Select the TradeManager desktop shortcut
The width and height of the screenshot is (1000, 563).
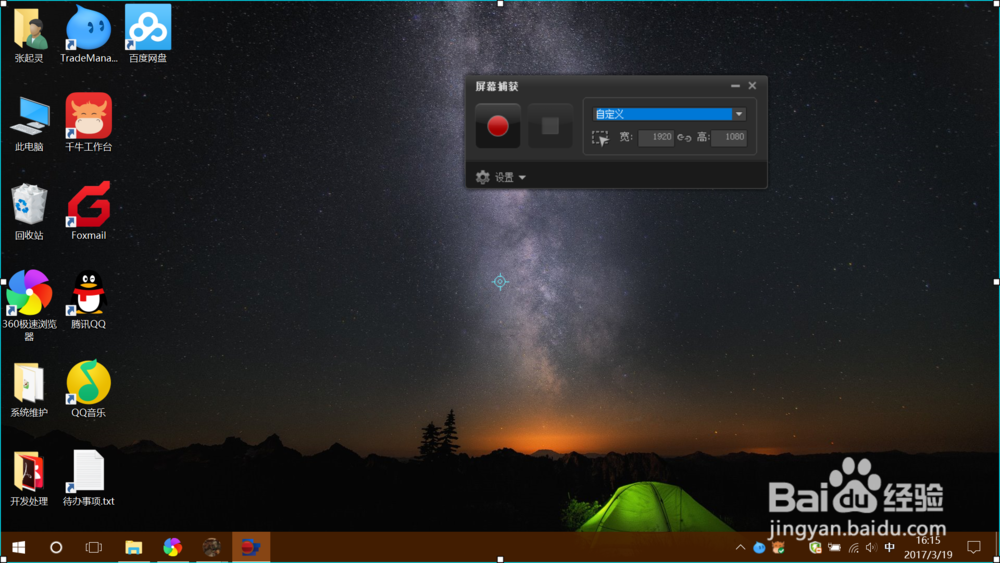click(x=89, y=35)
